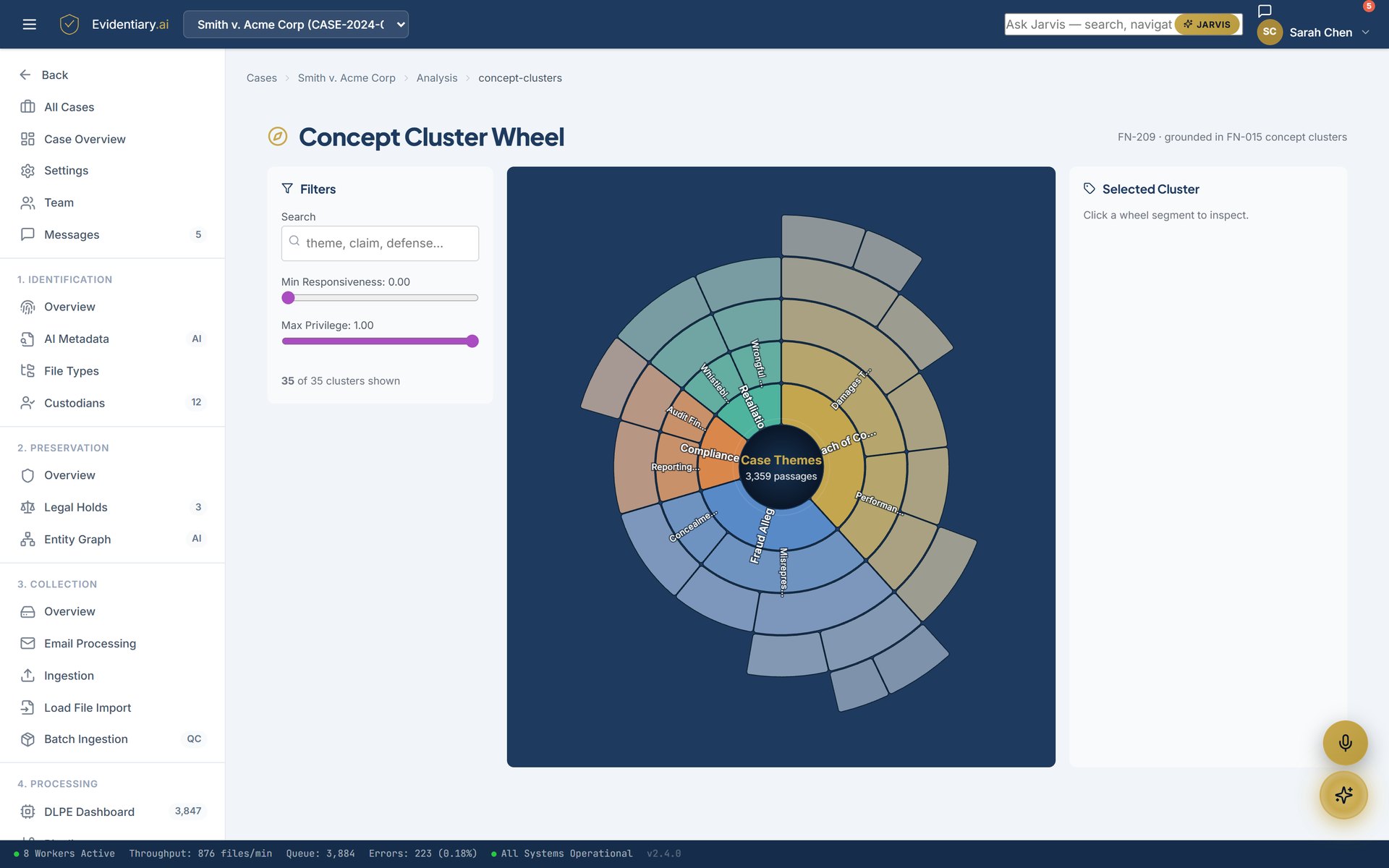1389x868 pixels.
Task: Click the Cases breadcrumb link
Action: click(262, 78)
